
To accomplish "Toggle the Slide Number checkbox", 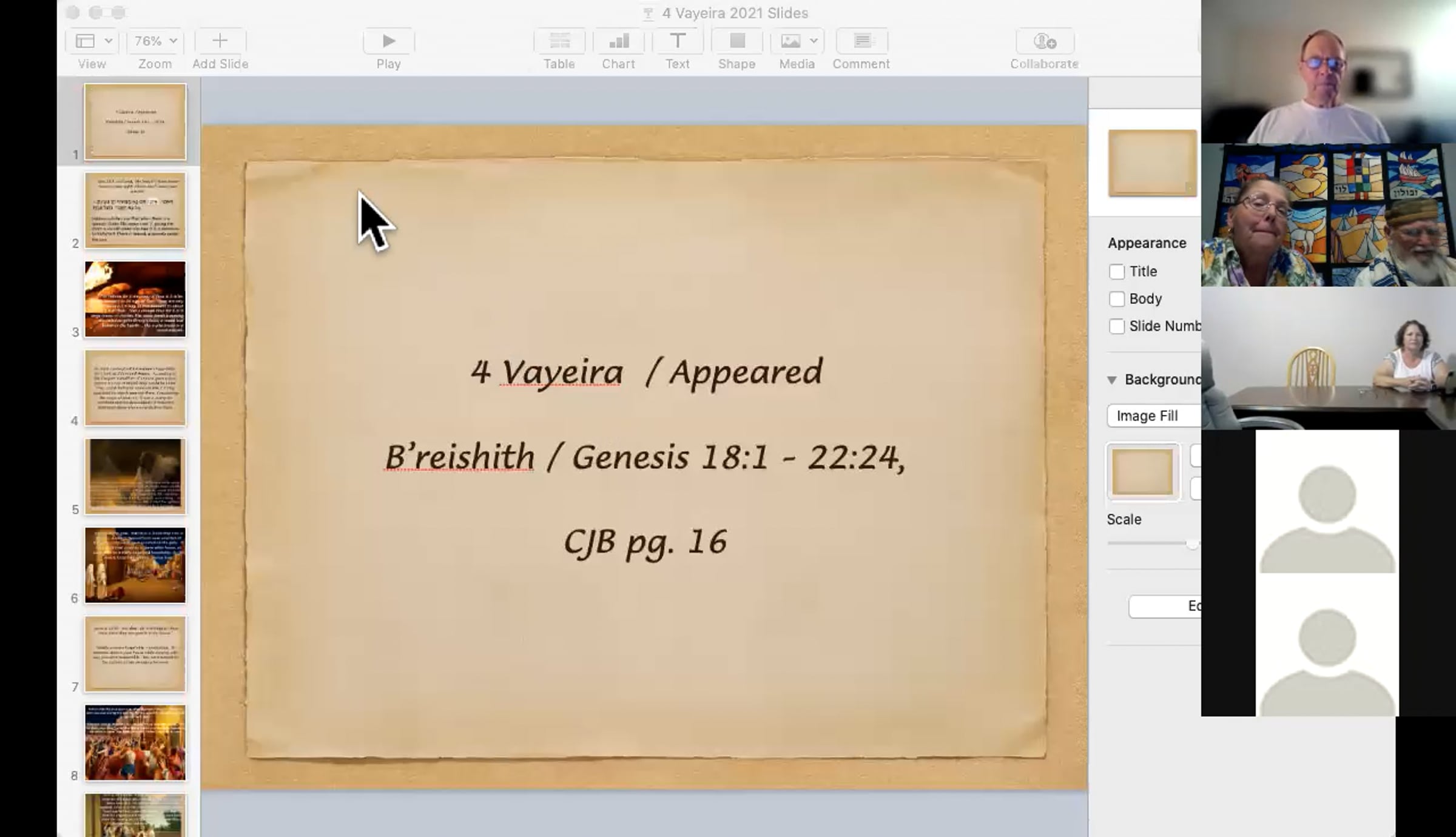I will [1116, 326].
